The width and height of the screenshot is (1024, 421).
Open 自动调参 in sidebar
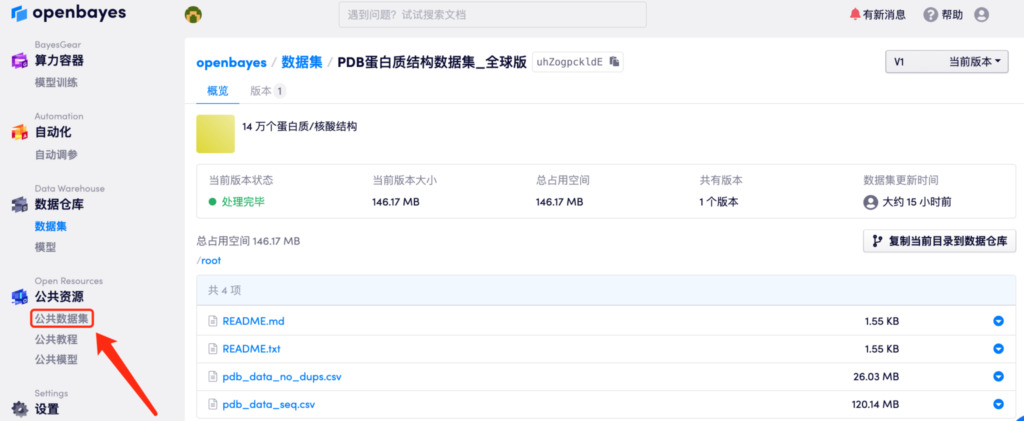56,155
